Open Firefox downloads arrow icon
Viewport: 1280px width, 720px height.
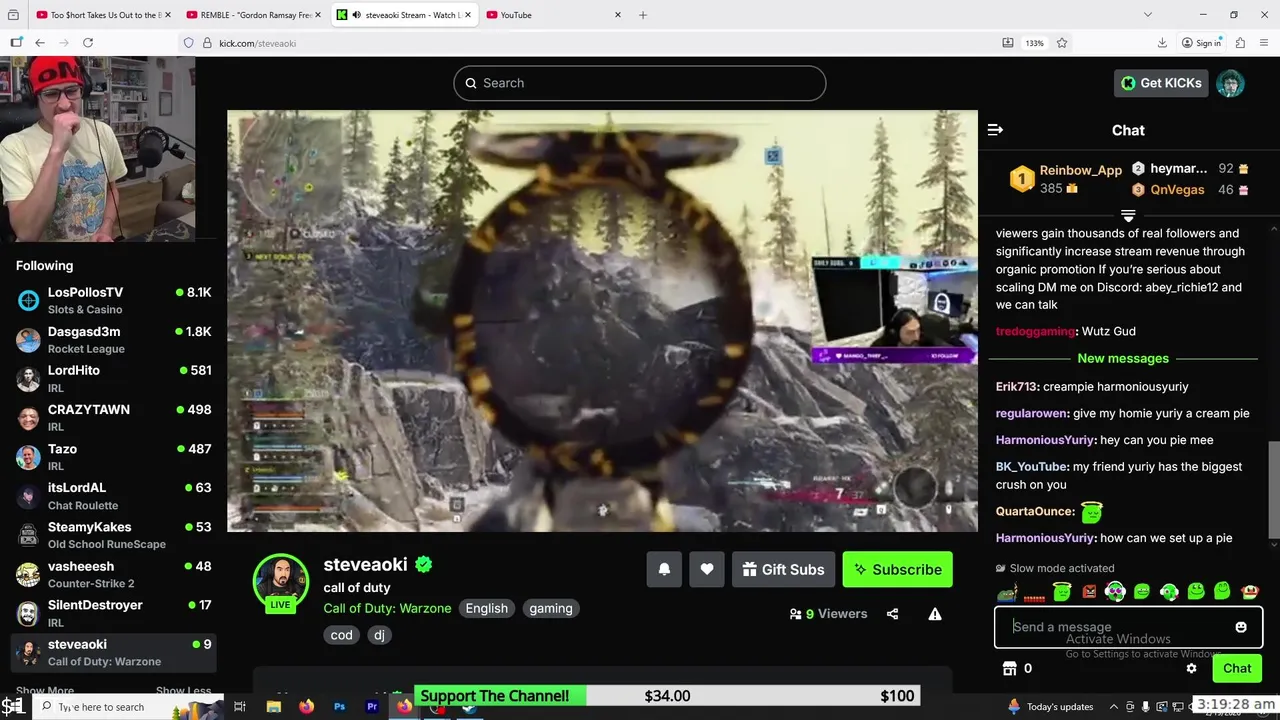coord(1162,43)
